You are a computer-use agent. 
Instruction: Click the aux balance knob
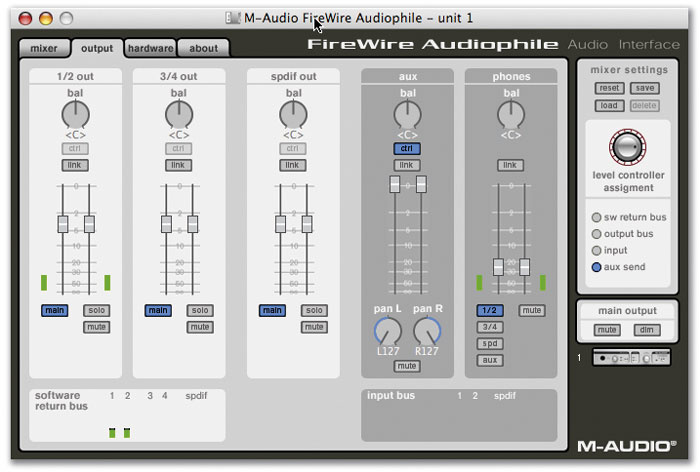[408, 114]
